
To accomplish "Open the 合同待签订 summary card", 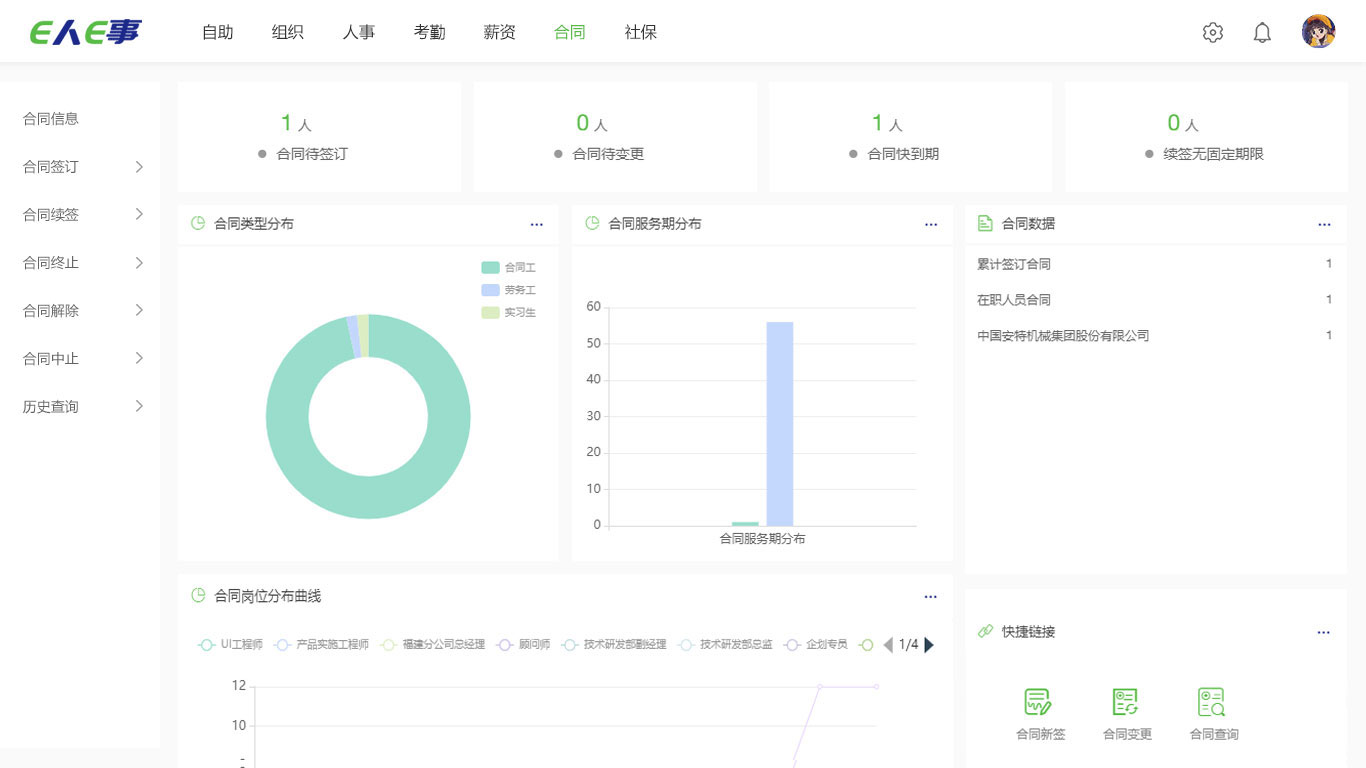I will click(319, 137).
